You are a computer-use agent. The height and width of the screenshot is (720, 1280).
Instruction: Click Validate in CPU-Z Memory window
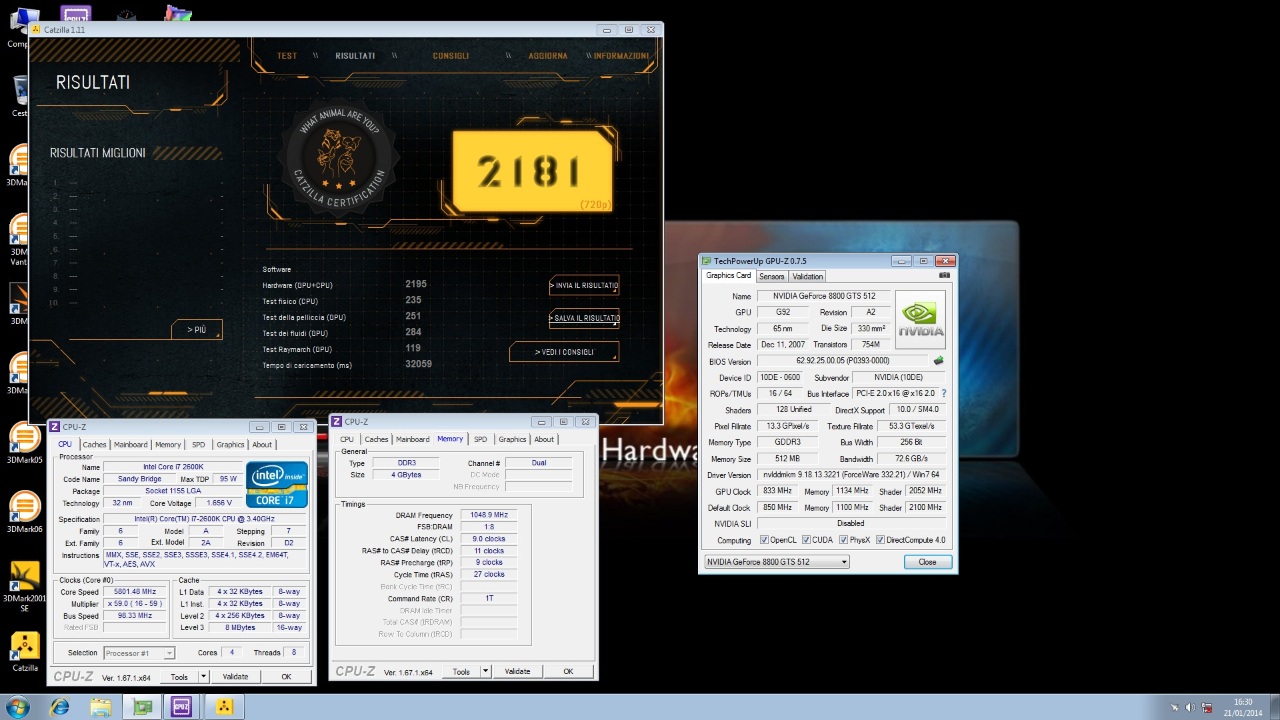coord(517,672)
